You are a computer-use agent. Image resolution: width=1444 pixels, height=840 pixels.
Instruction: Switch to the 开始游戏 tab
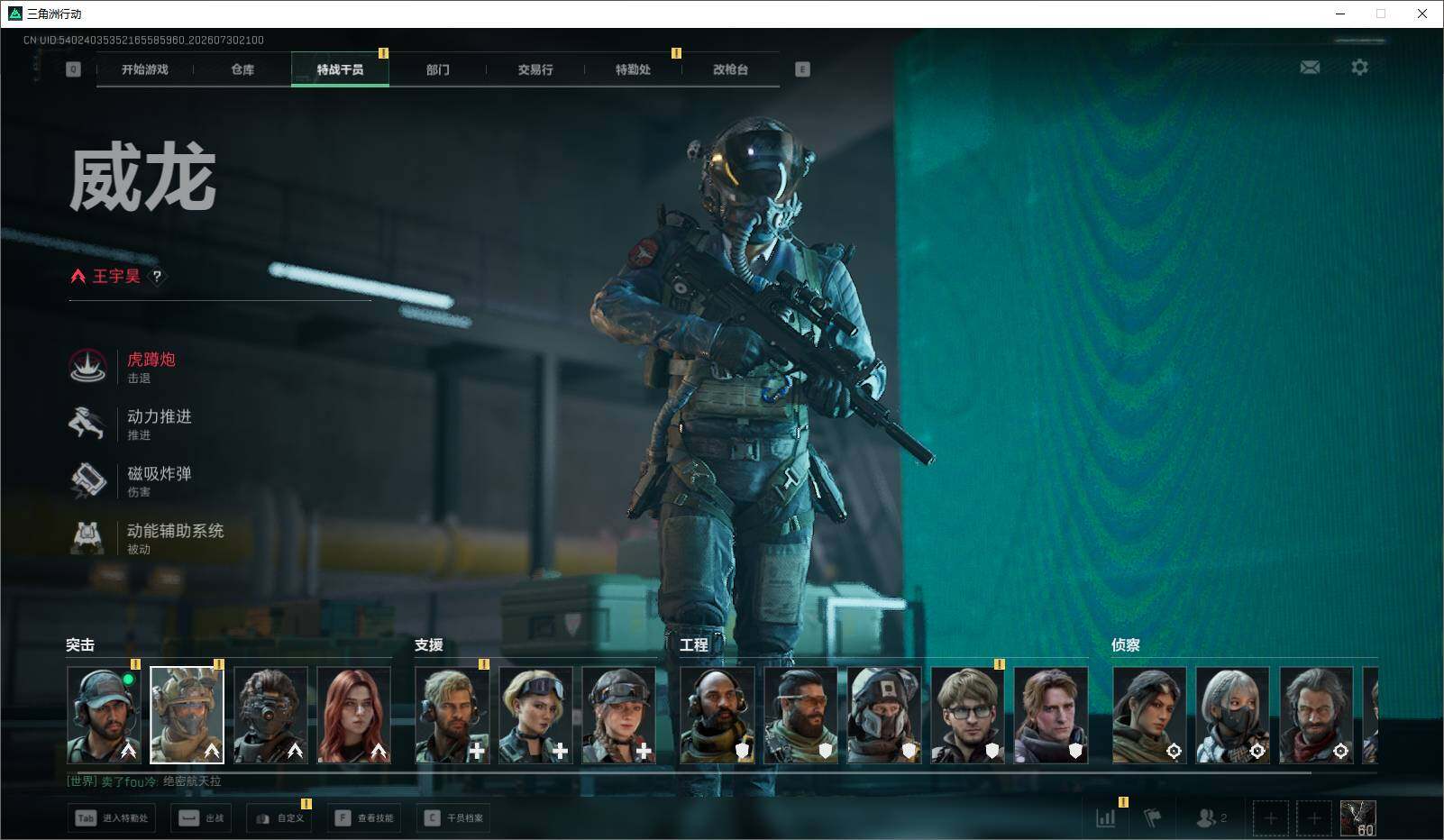pos(145,69)
